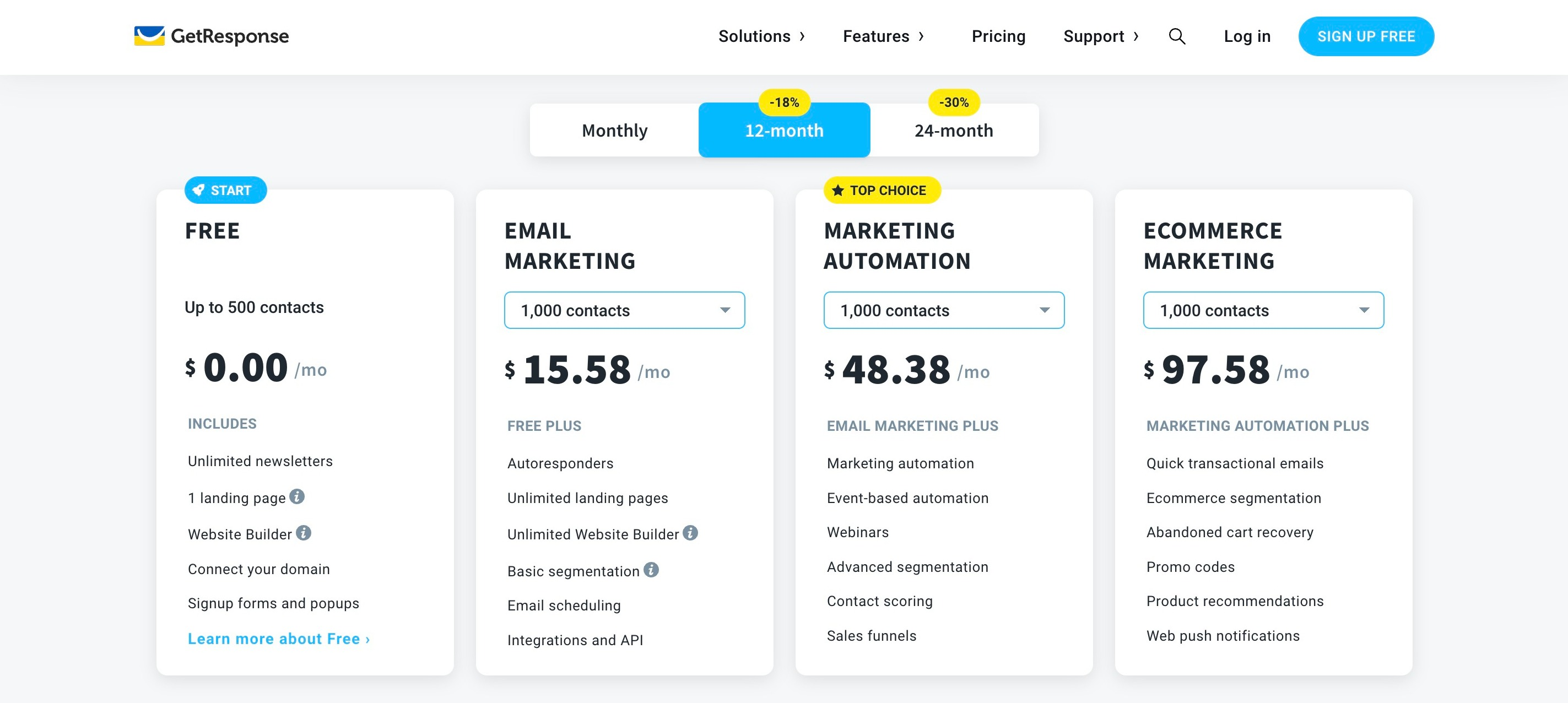Select the 24-month billing tab
1568x703 pixels.
point(954,130)
